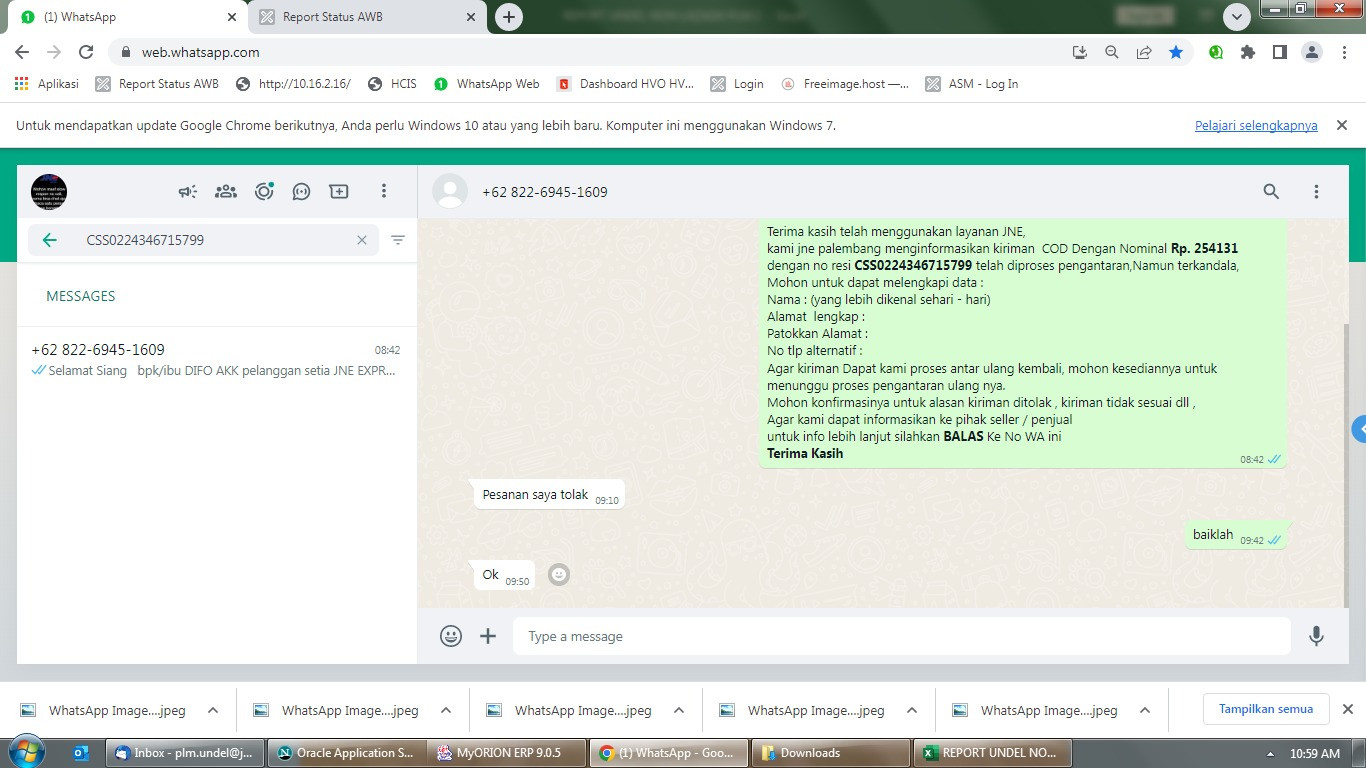Expand the first WhatsApp Image download options

click(213, 710)
